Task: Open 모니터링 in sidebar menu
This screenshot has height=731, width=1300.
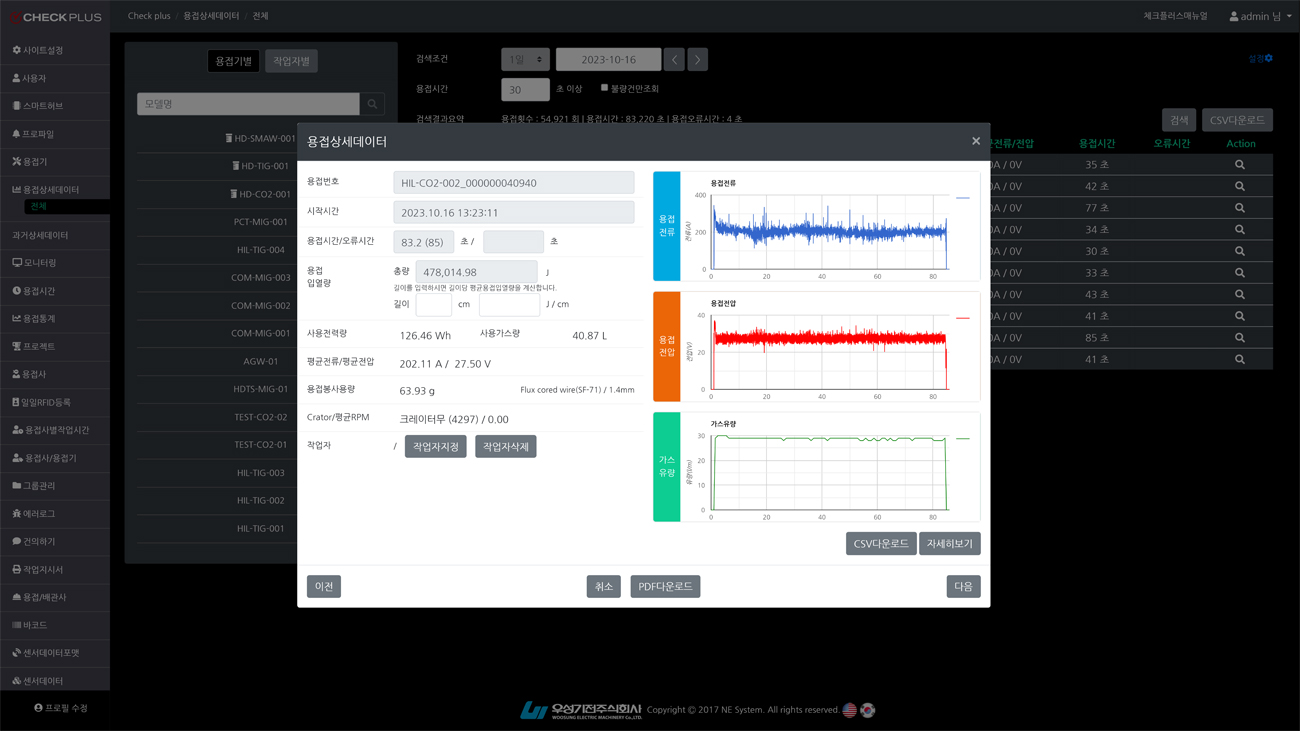Action: [x=39, y=263]
